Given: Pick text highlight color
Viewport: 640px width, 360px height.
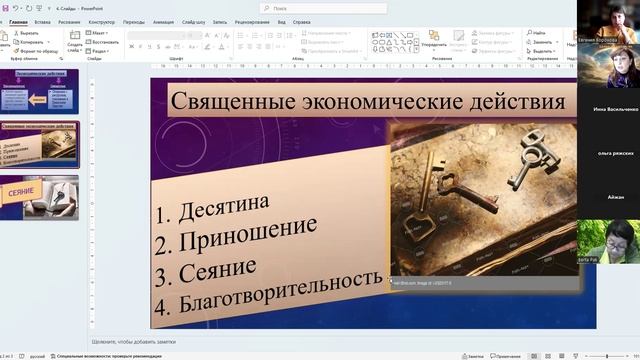Looking at the screenshot, I should point(207,47).
